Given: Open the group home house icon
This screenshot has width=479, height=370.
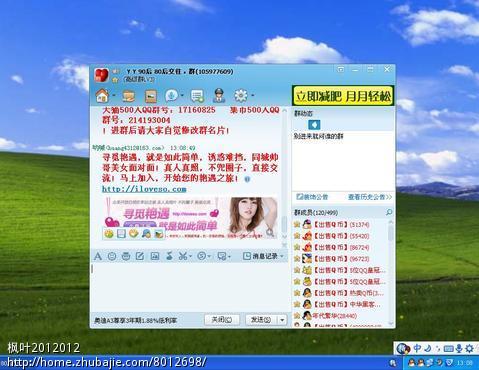Looking at the screenshot, I should point(102,96).
